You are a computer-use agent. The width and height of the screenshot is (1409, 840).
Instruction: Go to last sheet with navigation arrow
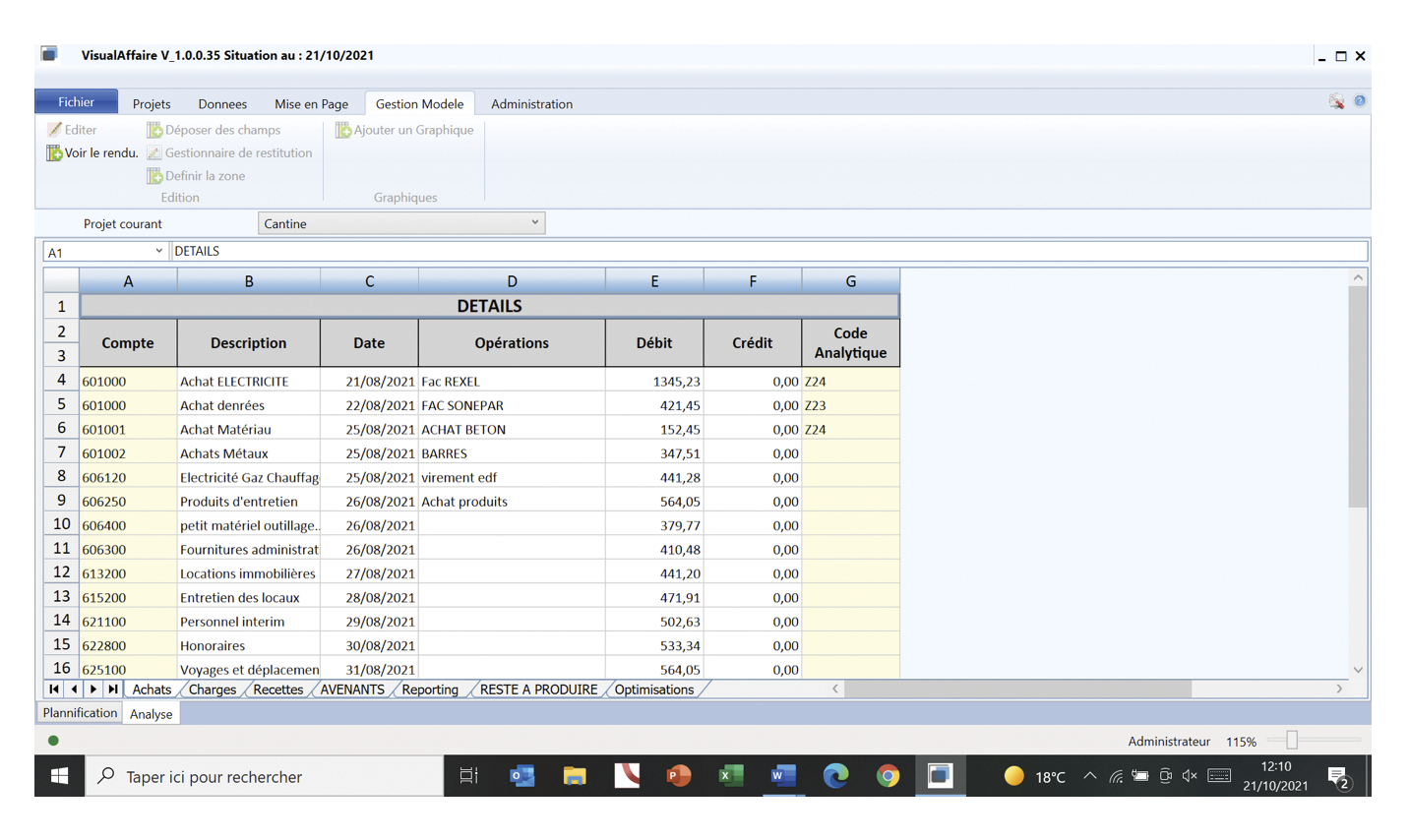click(113, 690)
